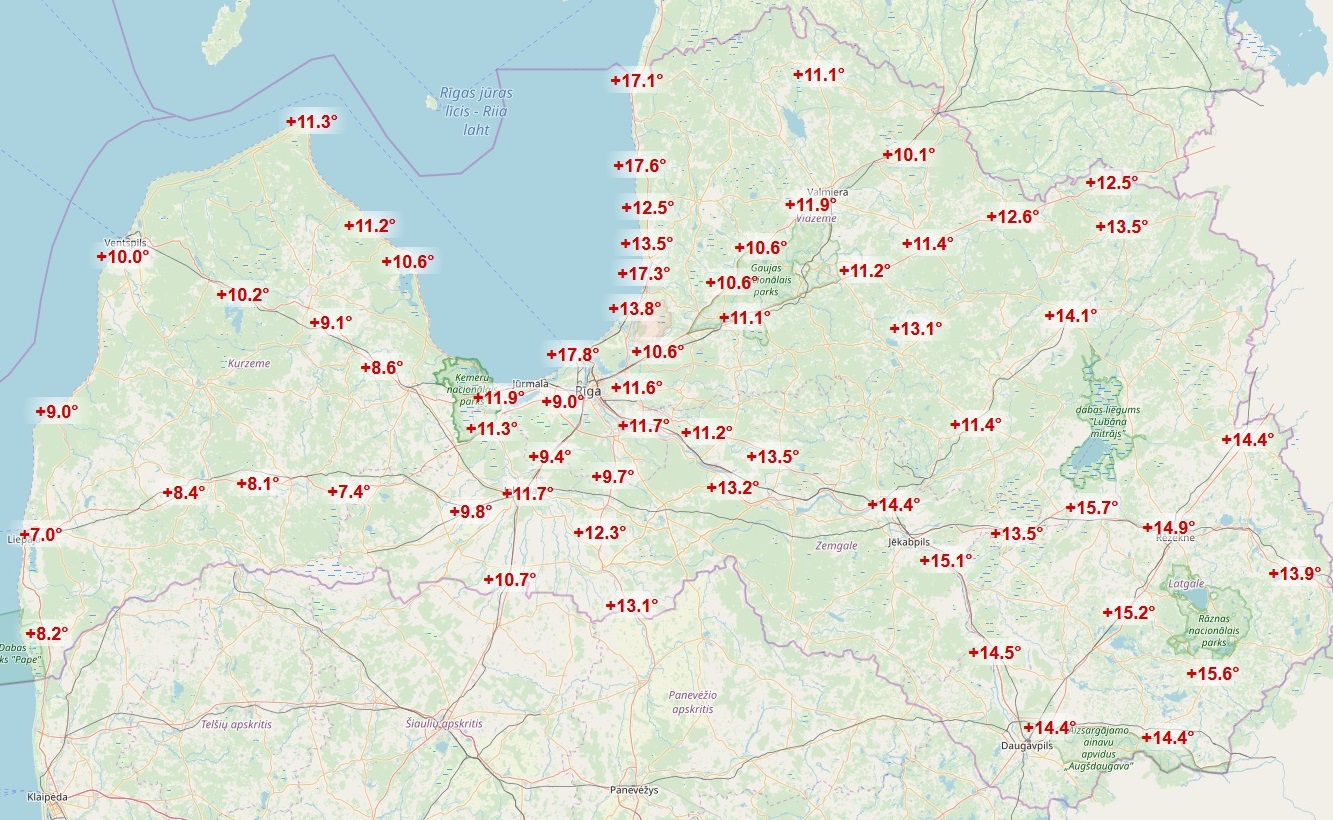Select the +15.1° temperature reading

(946, 561)
